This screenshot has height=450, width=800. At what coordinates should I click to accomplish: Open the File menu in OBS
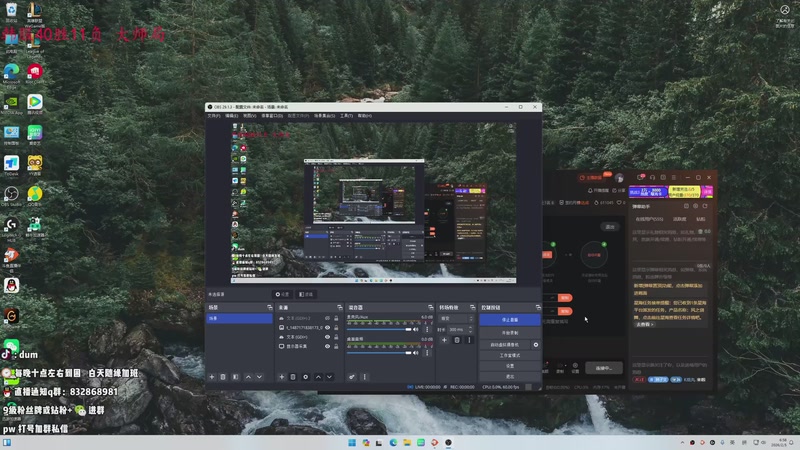coord(213,115)
